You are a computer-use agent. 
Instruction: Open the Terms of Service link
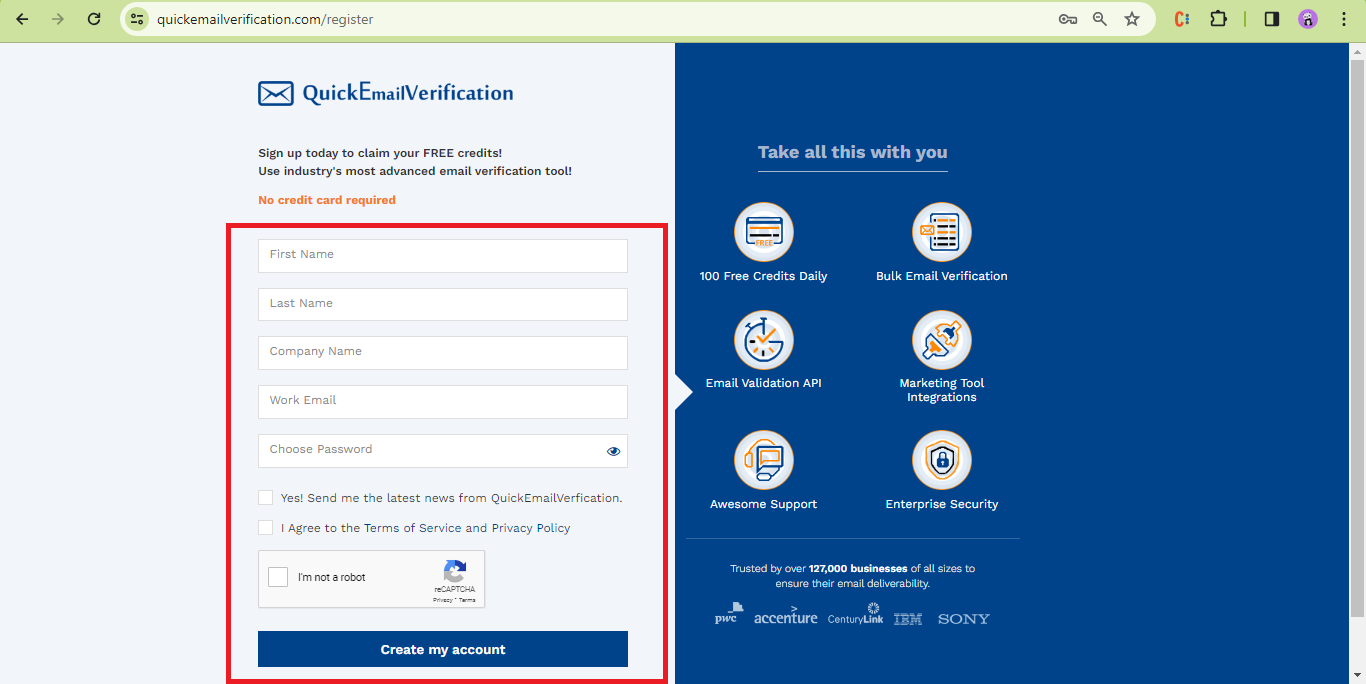[413, 528]
